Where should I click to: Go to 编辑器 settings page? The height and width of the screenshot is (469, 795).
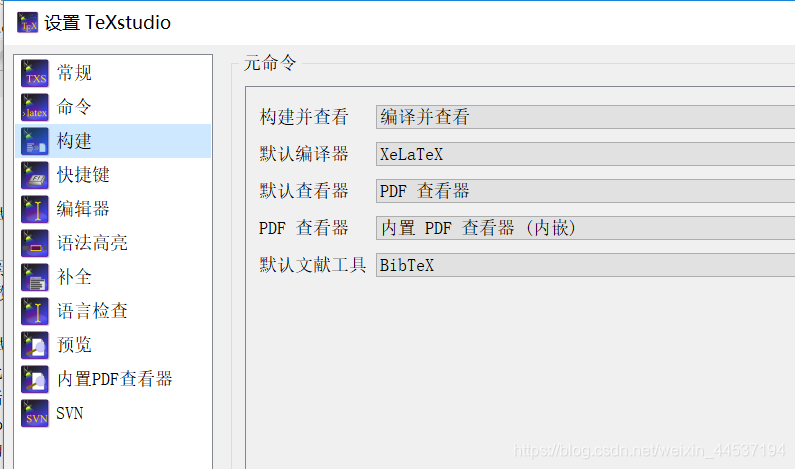pos(83,209)
